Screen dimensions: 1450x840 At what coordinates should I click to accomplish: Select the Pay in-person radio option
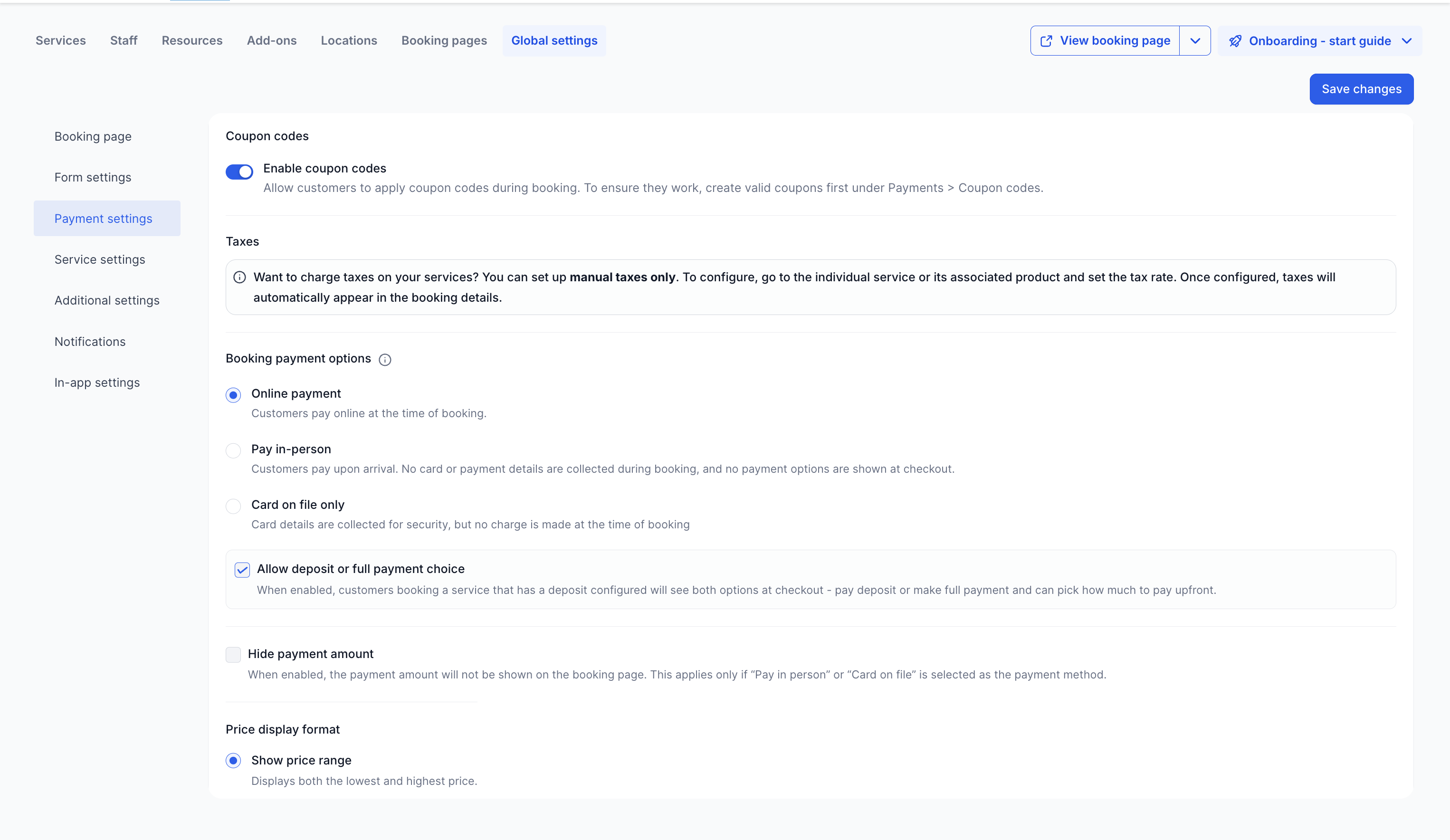point(233,450)
